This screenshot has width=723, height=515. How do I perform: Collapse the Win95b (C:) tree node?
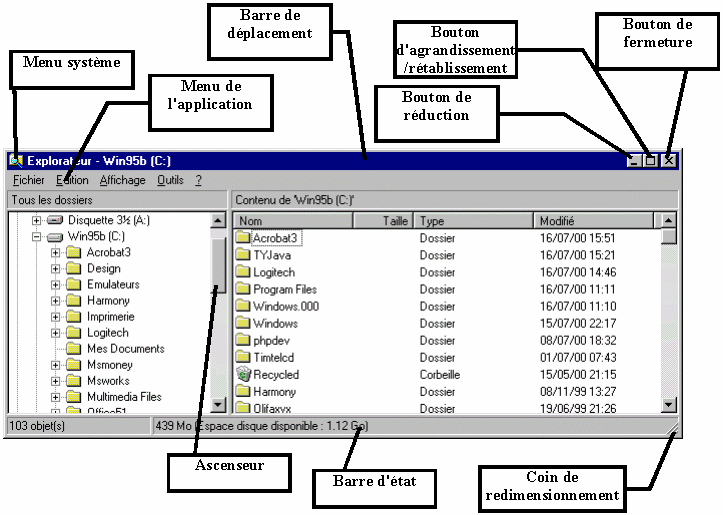pyautogui.click(x=37, y=237)
